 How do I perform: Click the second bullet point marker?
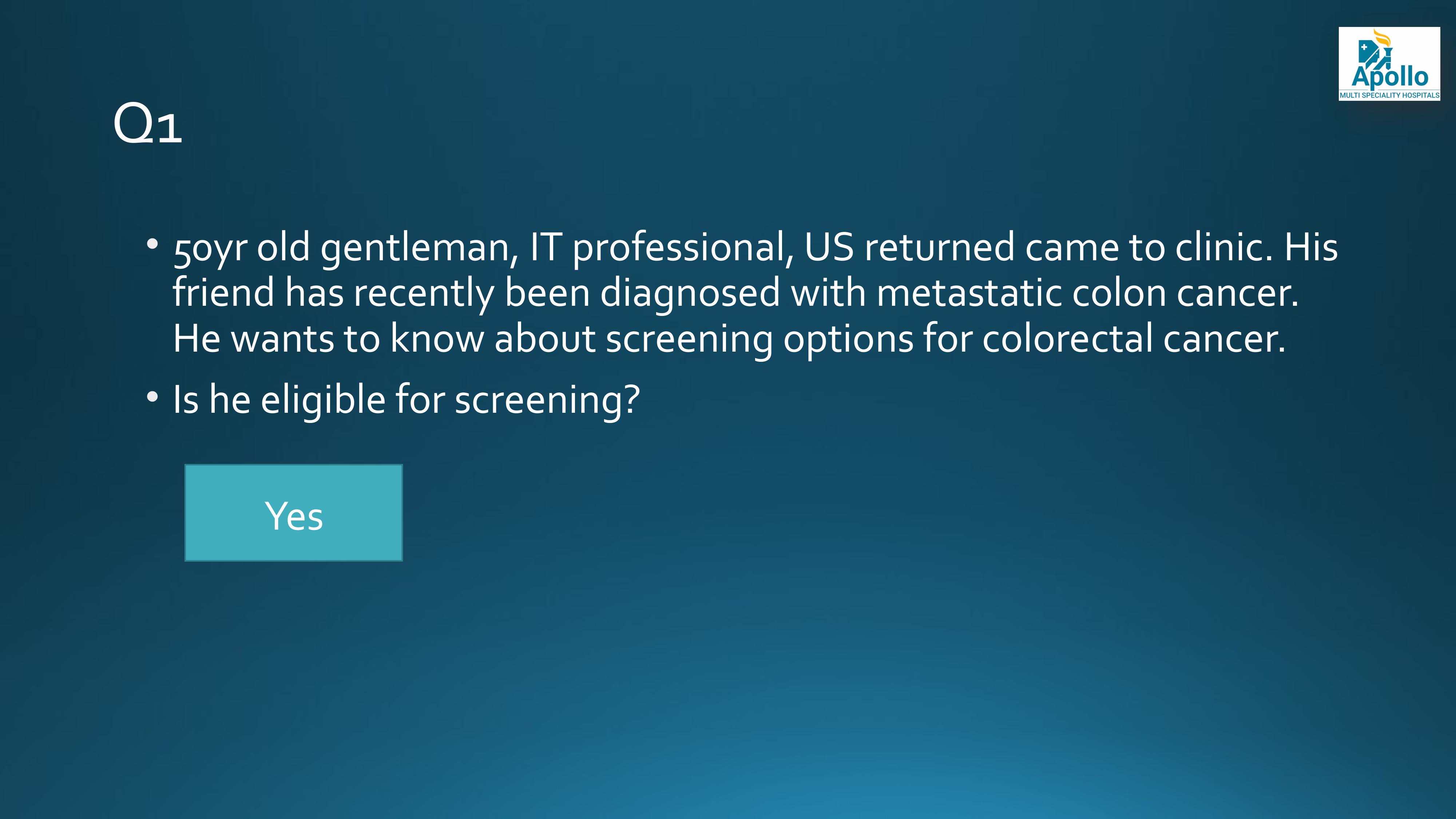tap(152, 396)
